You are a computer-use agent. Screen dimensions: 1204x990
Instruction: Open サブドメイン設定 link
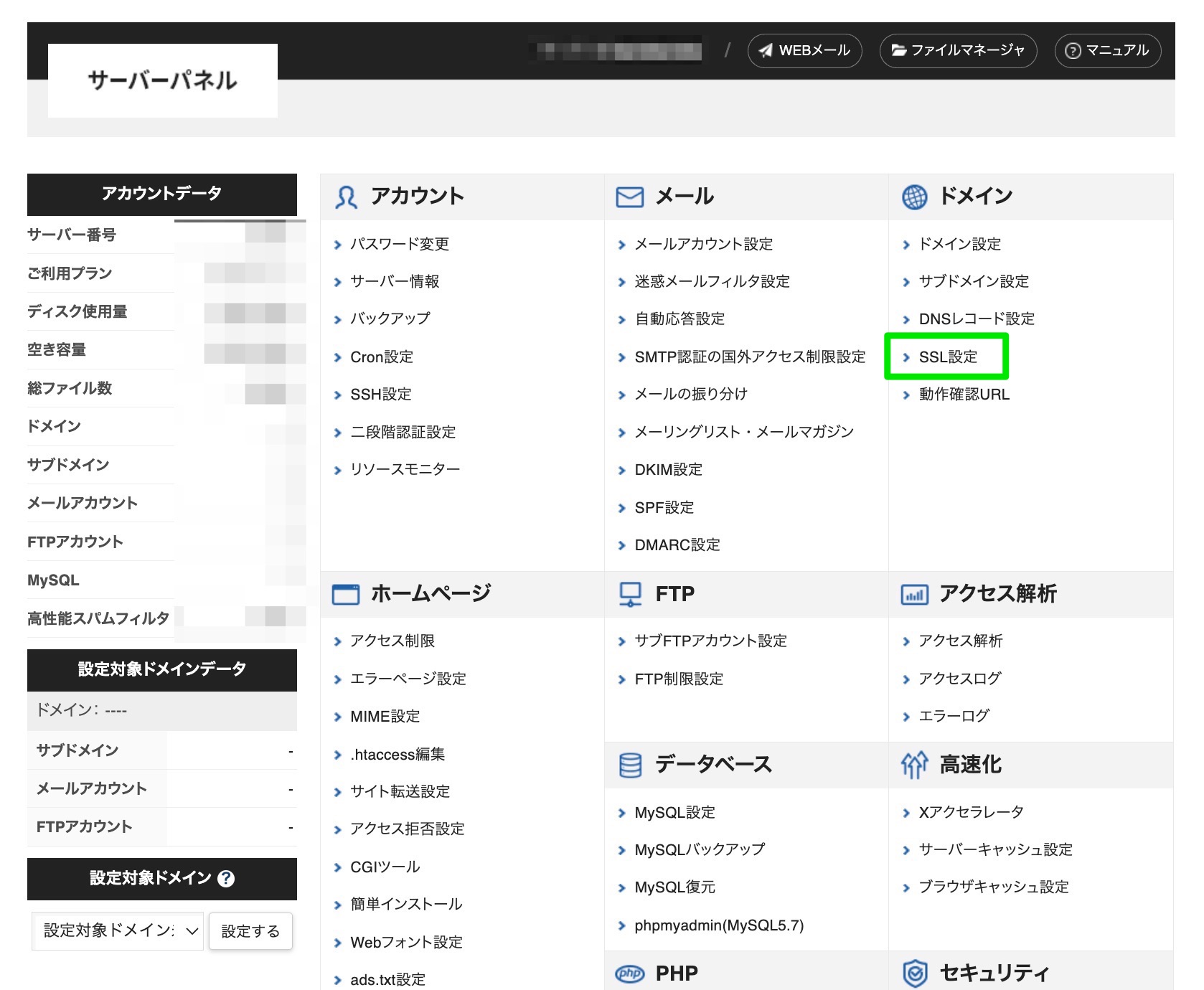(x=974, y=281)
